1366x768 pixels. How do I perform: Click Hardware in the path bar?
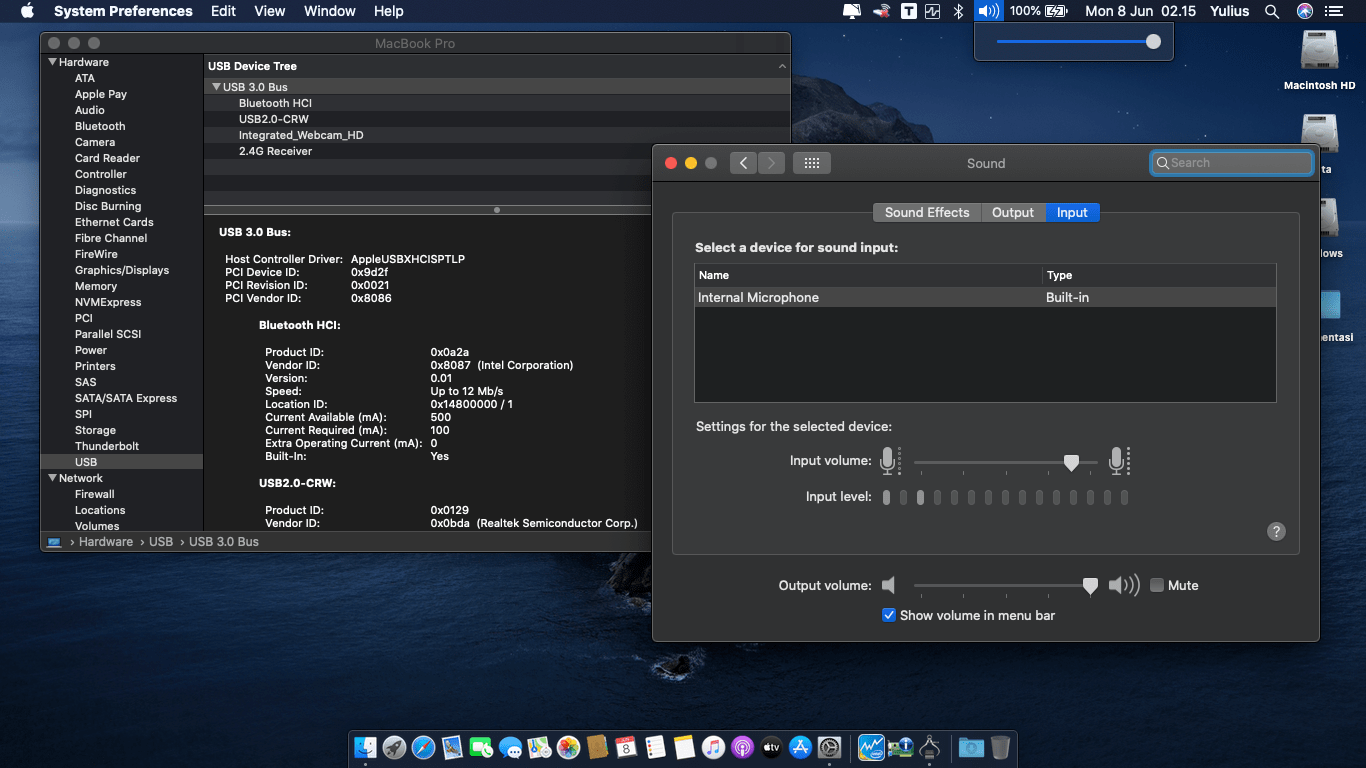point(106,541)
